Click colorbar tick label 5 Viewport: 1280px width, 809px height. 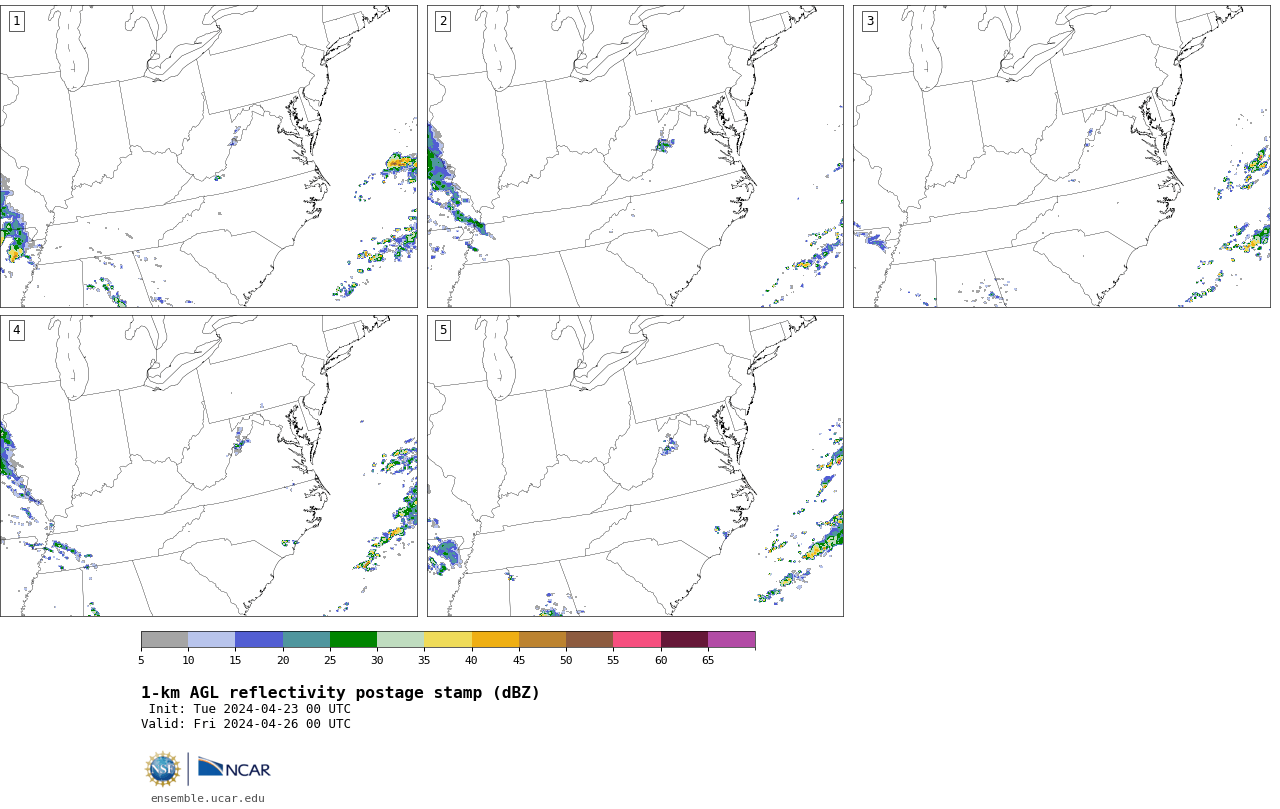point(141,660)
